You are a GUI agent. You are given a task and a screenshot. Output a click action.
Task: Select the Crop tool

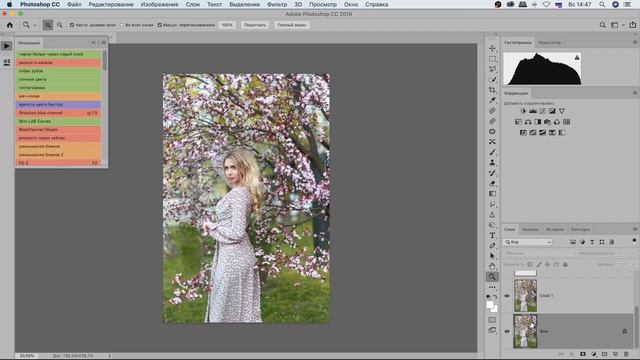492,90
